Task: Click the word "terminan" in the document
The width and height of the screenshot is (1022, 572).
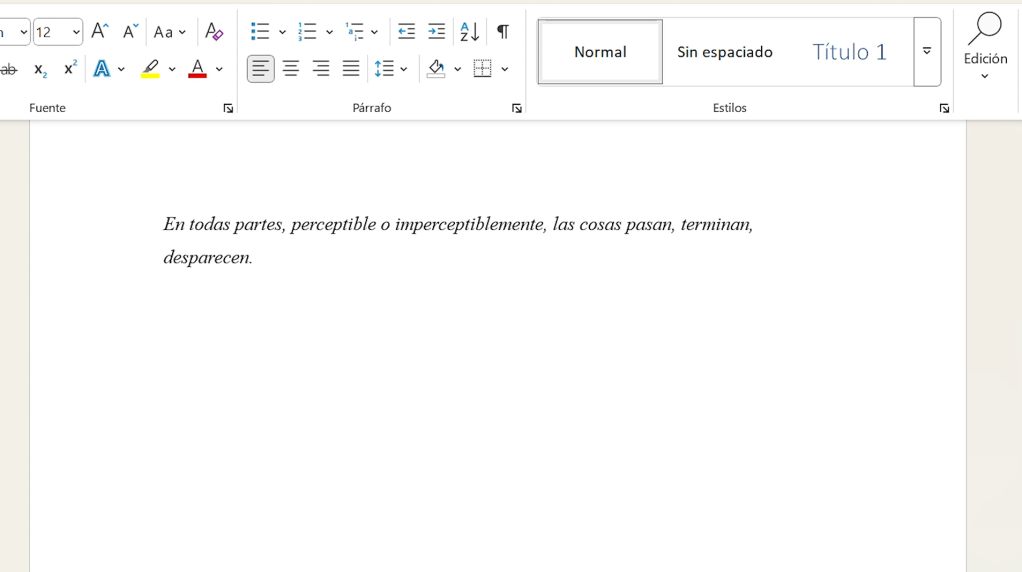Action: 716,225
